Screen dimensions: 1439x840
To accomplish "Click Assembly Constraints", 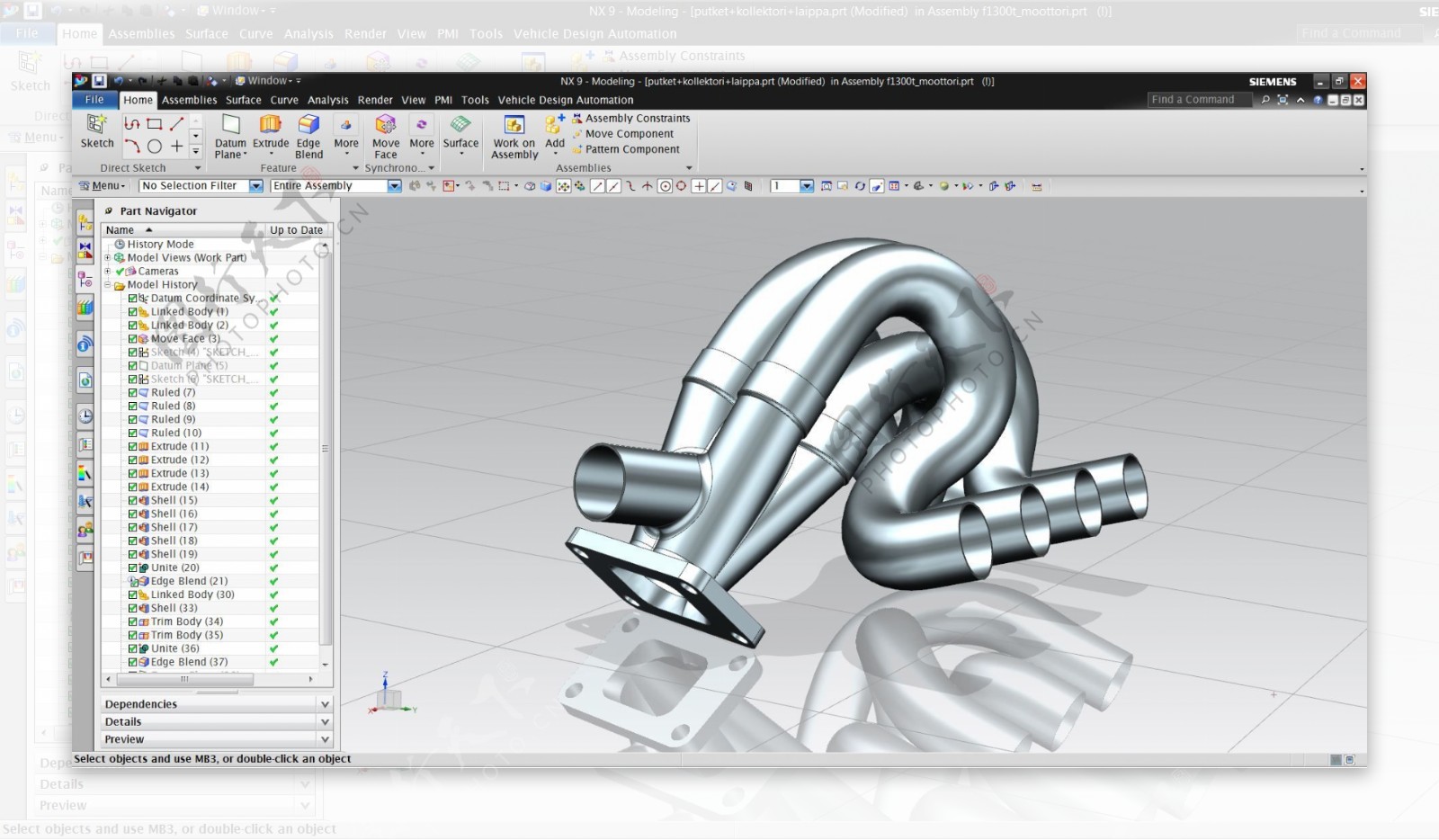I will click(x=631, y=119).
